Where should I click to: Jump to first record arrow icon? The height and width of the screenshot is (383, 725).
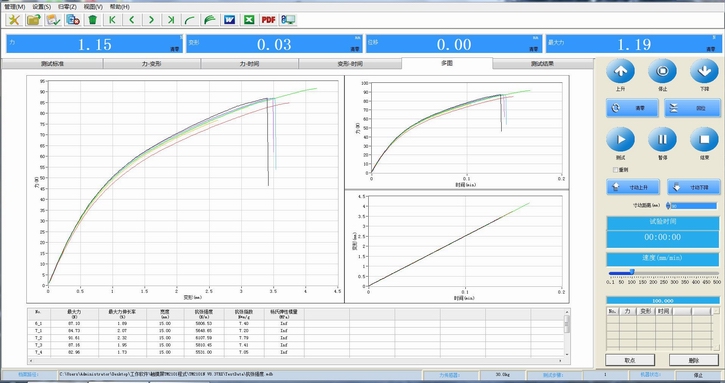(x=112, y=19)
